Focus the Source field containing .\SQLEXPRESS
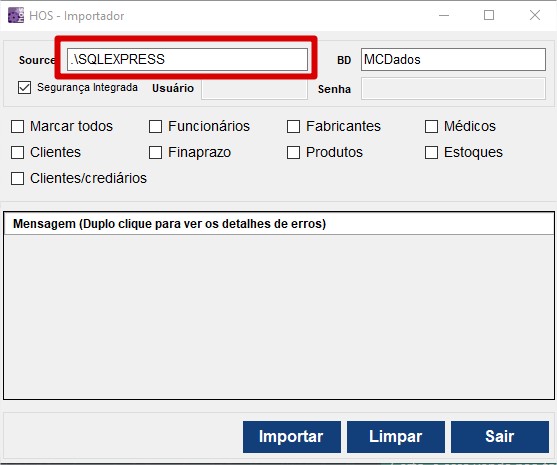 pyautogui.click(x=187, y=59)
